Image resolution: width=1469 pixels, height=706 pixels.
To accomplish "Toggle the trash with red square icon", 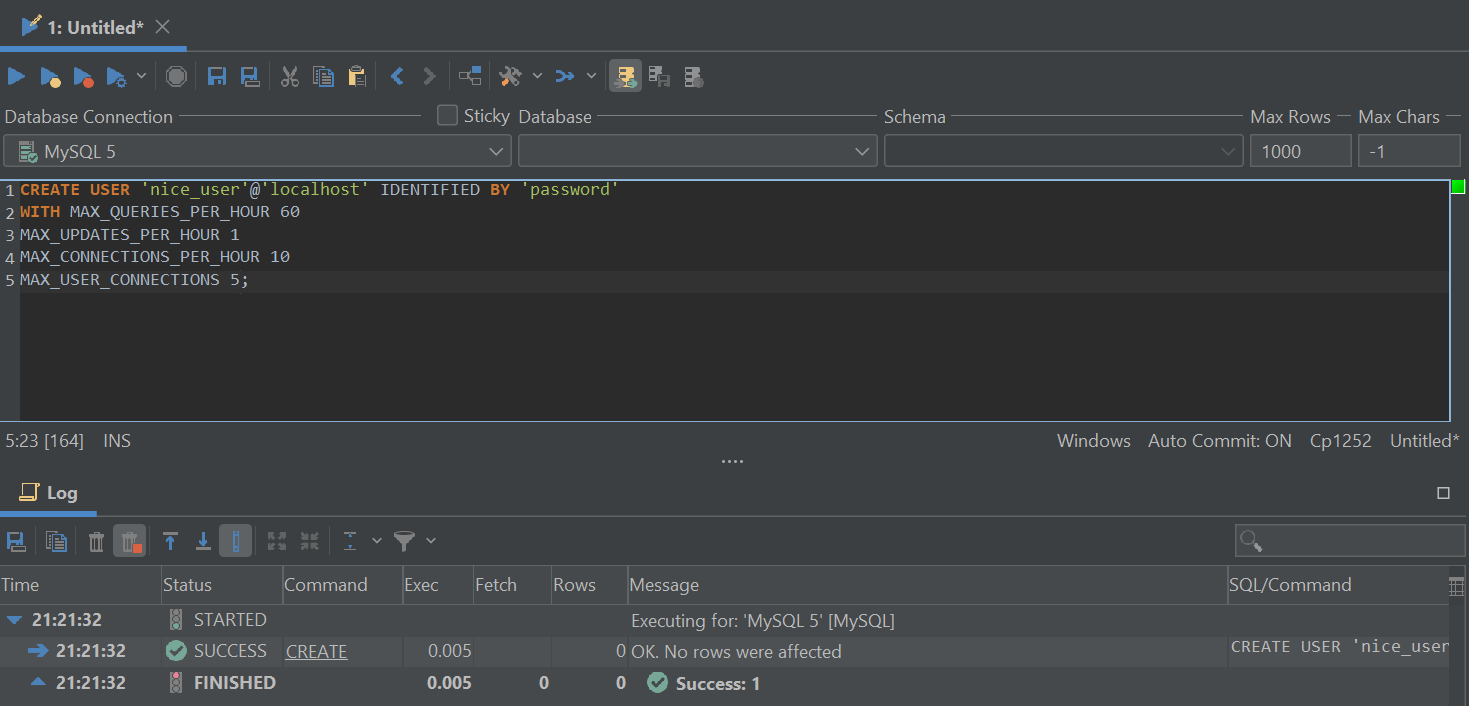I will [130, 541].
